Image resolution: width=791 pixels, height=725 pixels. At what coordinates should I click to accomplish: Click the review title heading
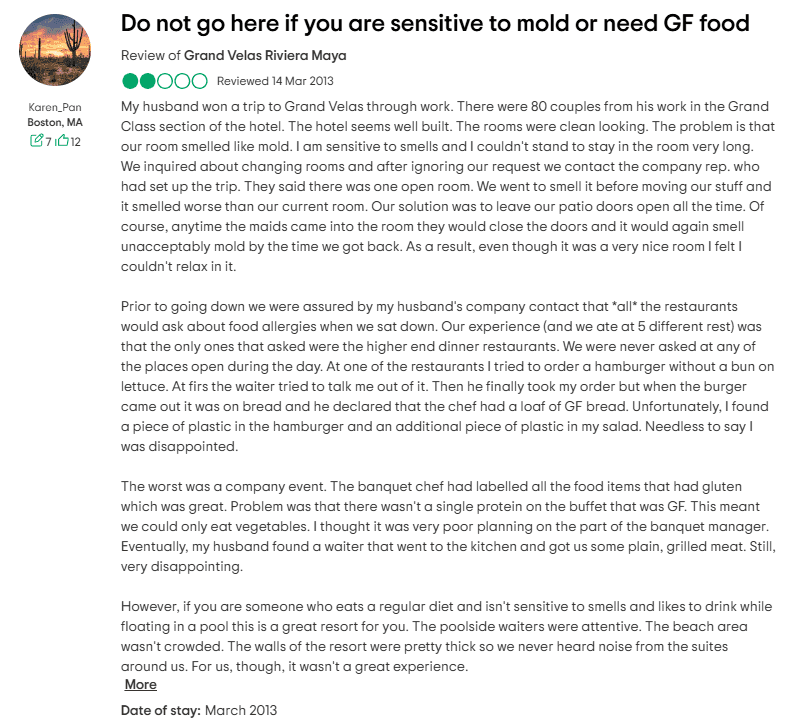click(x=435, y=22)
